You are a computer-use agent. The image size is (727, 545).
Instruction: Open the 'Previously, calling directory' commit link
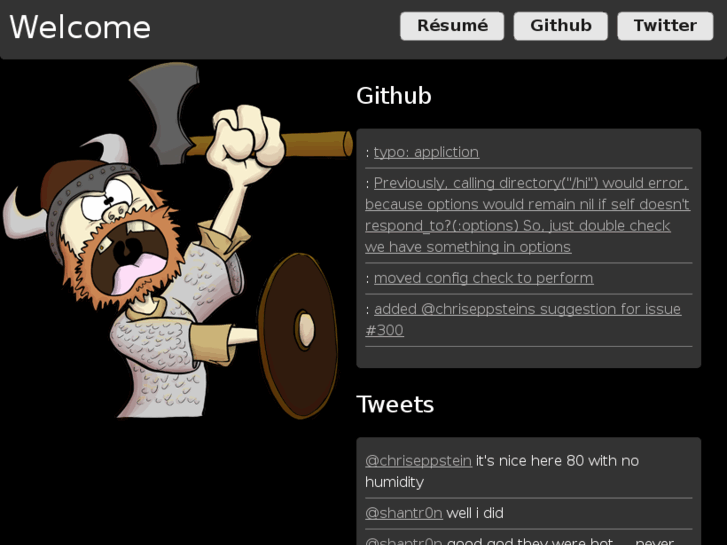point(527,215)
